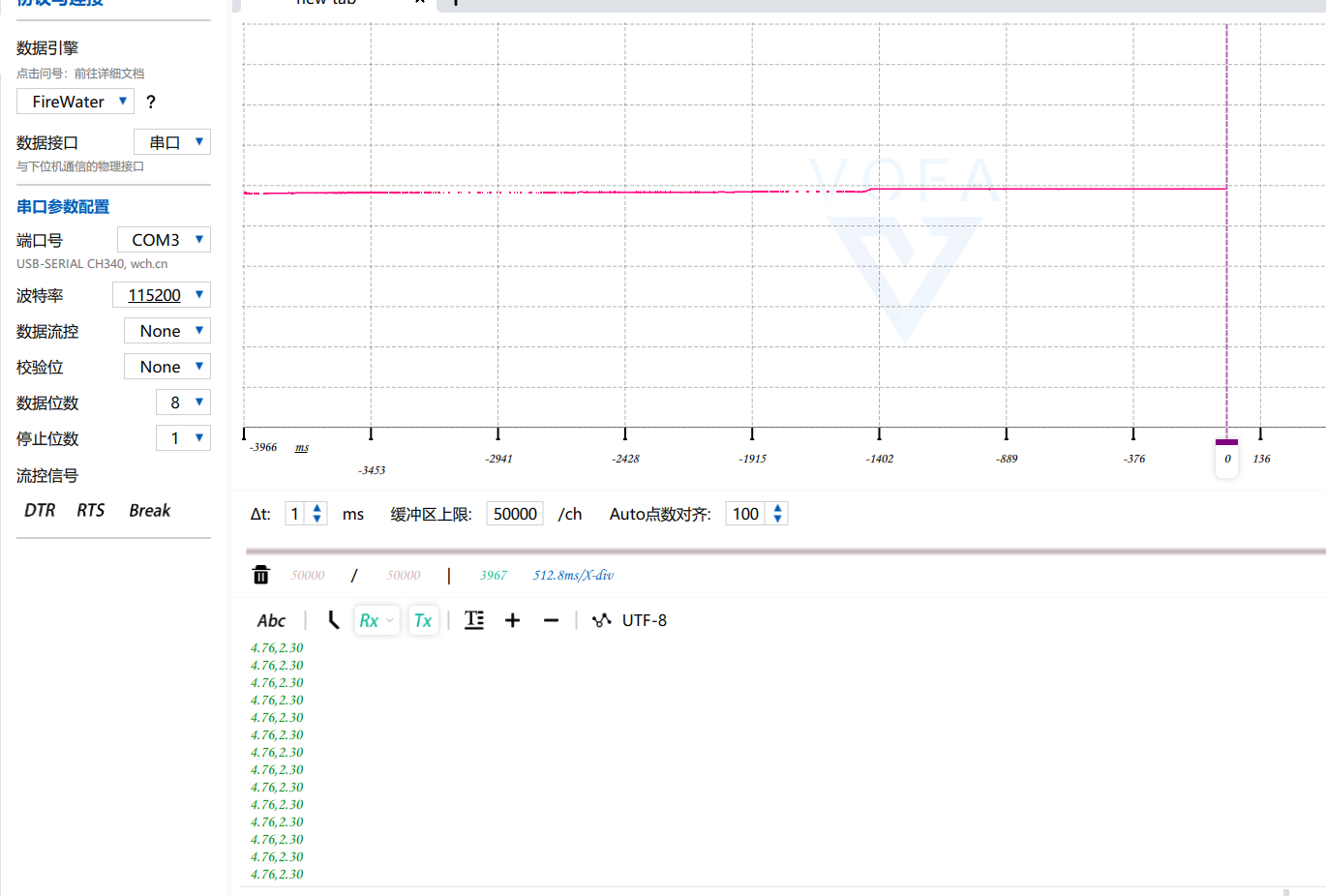Open 115200 baud rate dropdown
Viewport: 1326px width, 896px height.
pyautogui.click(x=162, y=295)
